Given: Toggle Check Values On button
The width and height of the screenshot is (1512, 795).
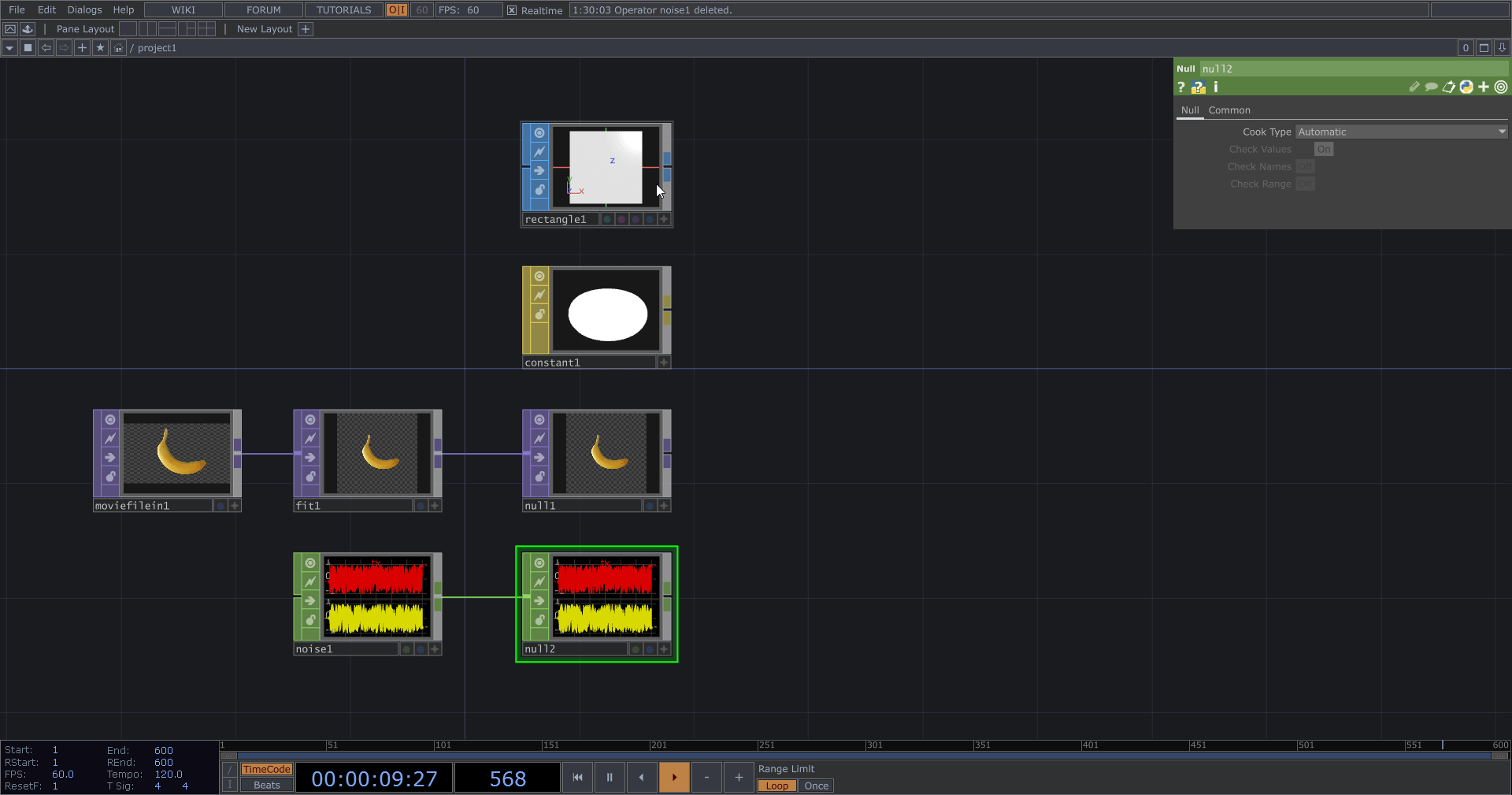Looking at the screenshot, I should tap(1323, 150).
